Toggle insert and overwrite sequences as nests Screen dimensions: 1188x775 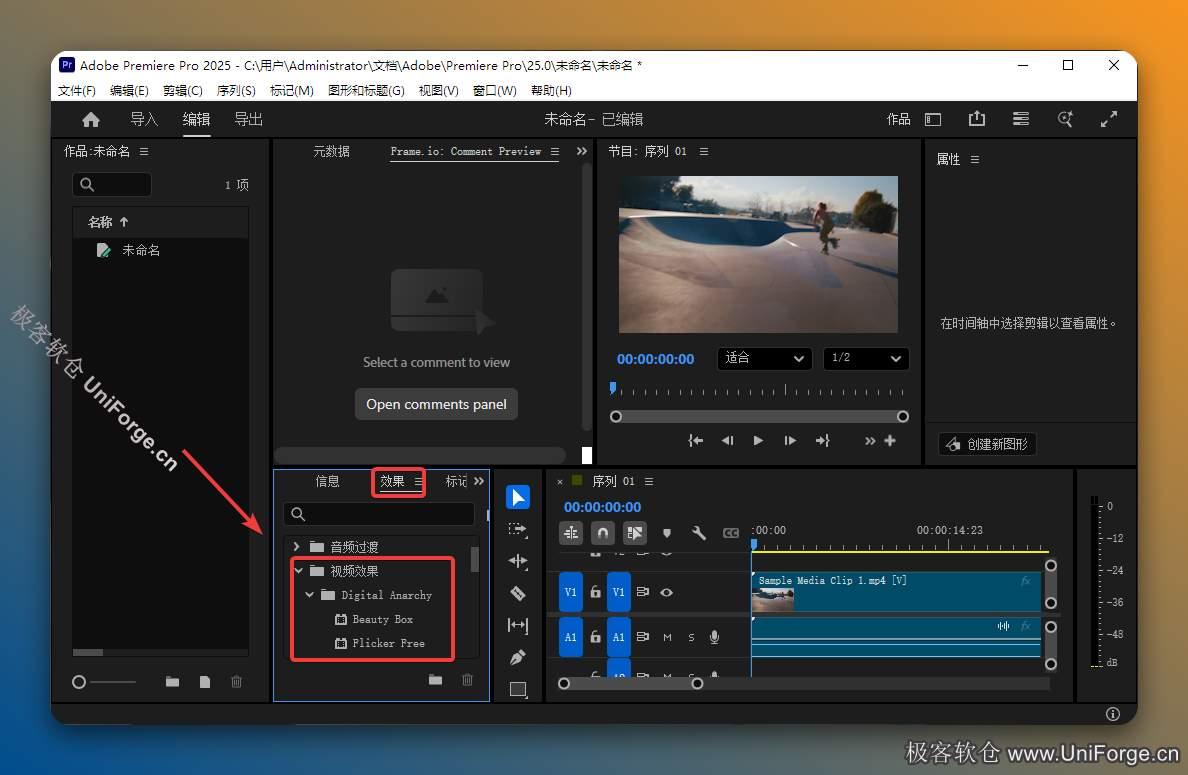click(x=571, y=533)
